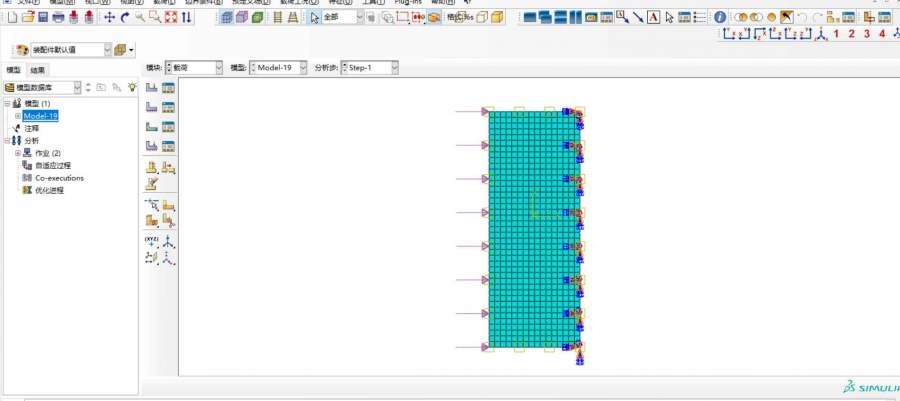Screen dimensions: 900x401
Task: Collapse the 分析 tree node
Action: tap(7, 141)
